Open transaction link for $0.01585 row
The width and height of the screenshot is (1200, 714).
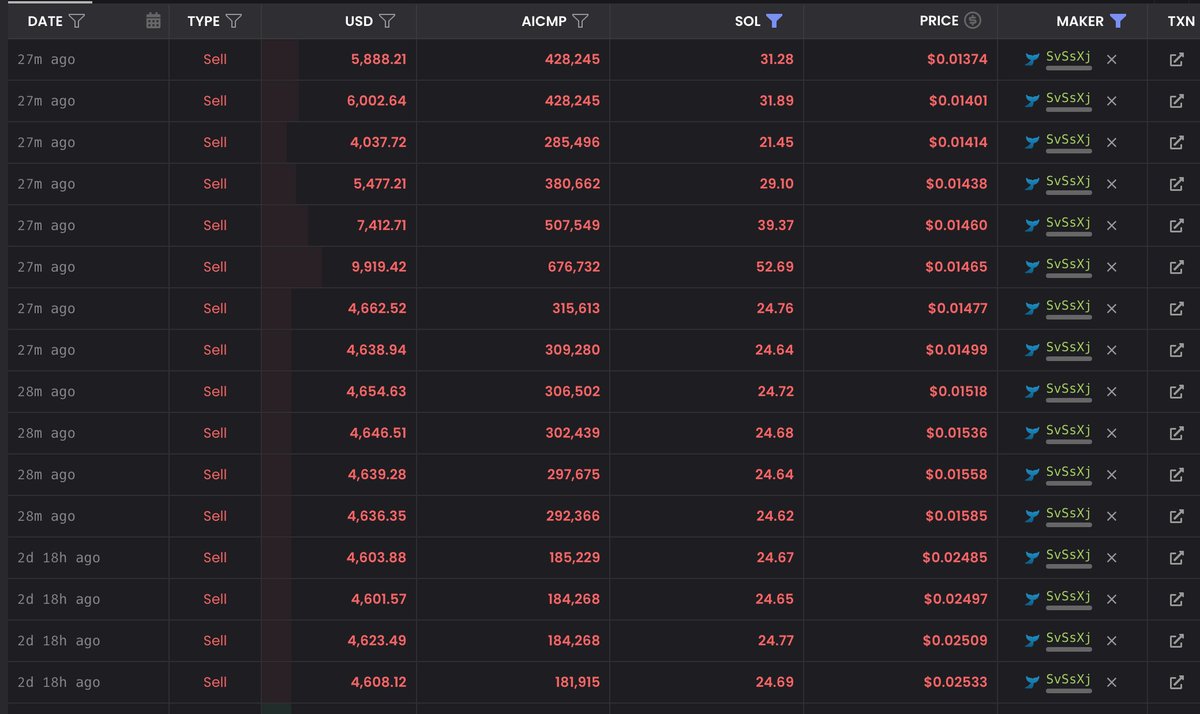tap(1176, 516)
